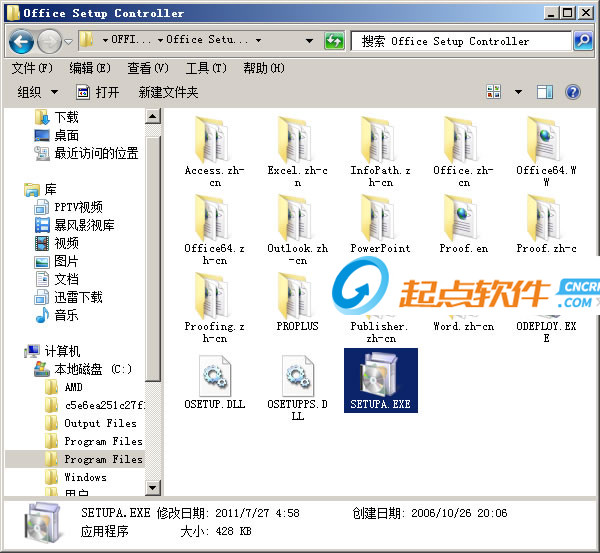The image size is (600, 553).
Task: Open the Office64.zh-cn folder
Action: click(214, 230)
